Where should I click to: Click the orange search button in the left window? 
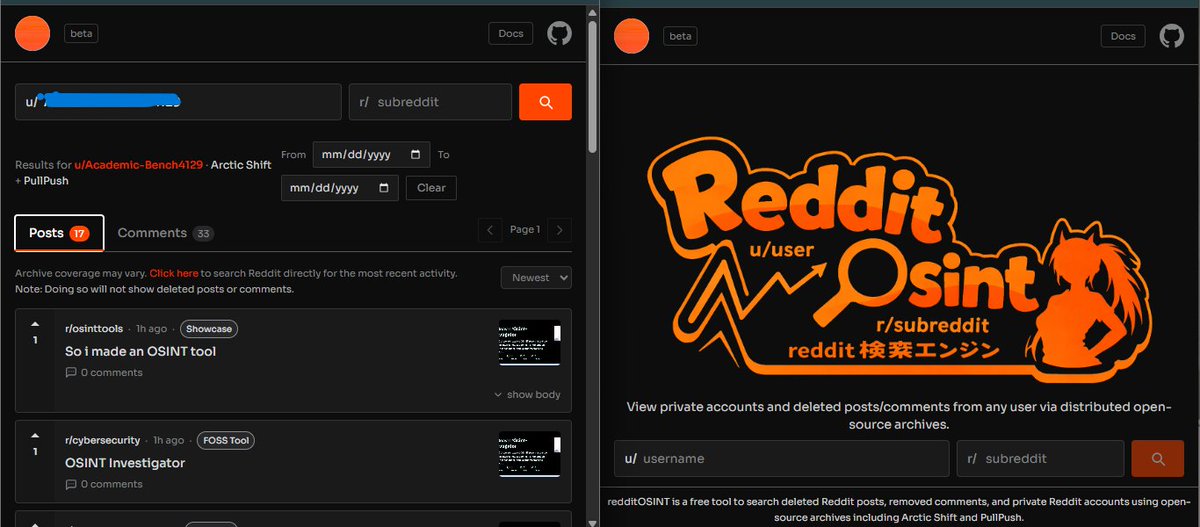[545, 102]
